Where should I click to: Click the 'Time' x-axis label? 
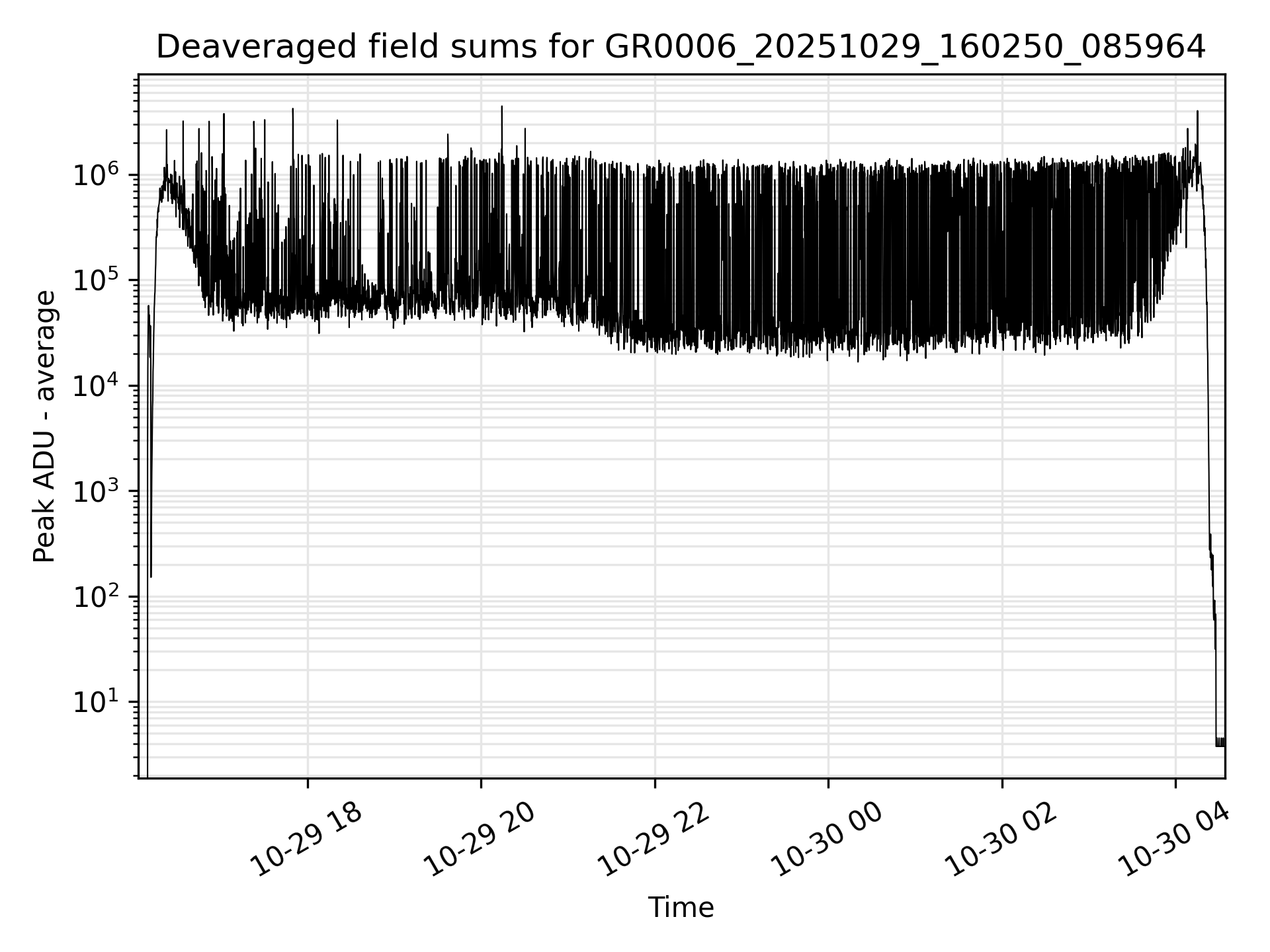pyautogui.click(x=681, y=908)
